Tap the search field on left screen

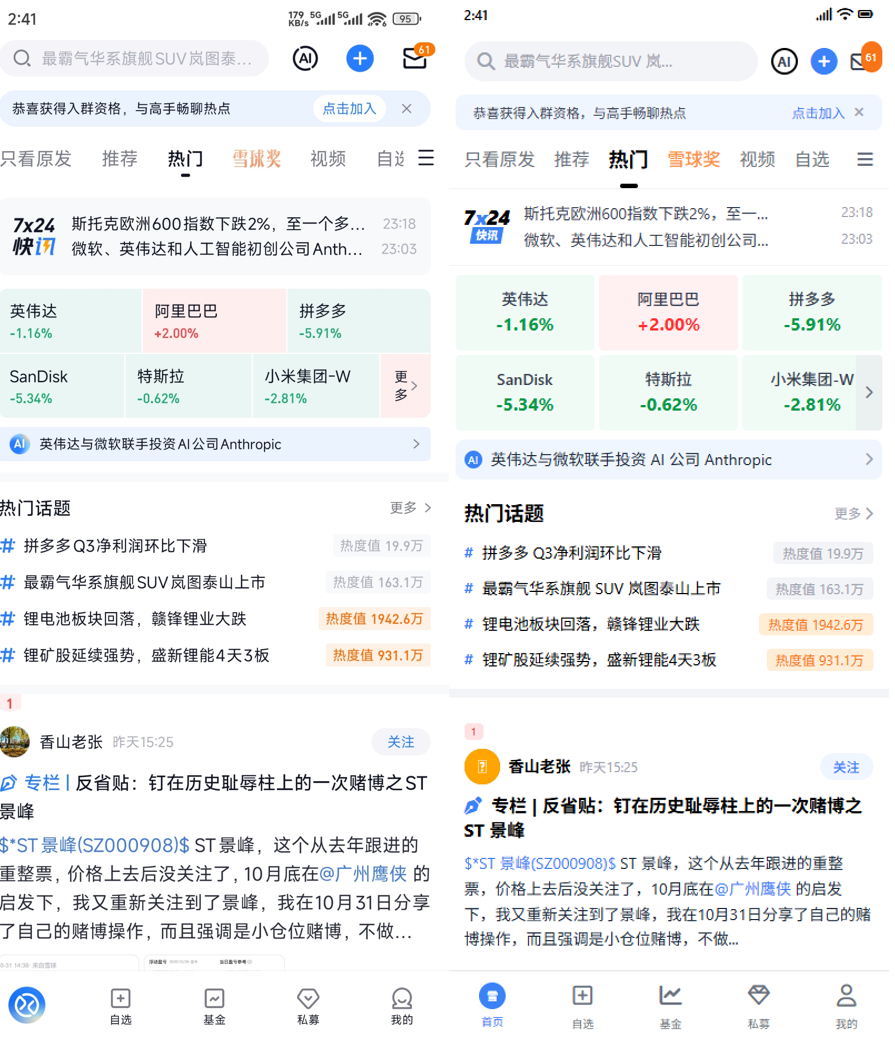135,58
